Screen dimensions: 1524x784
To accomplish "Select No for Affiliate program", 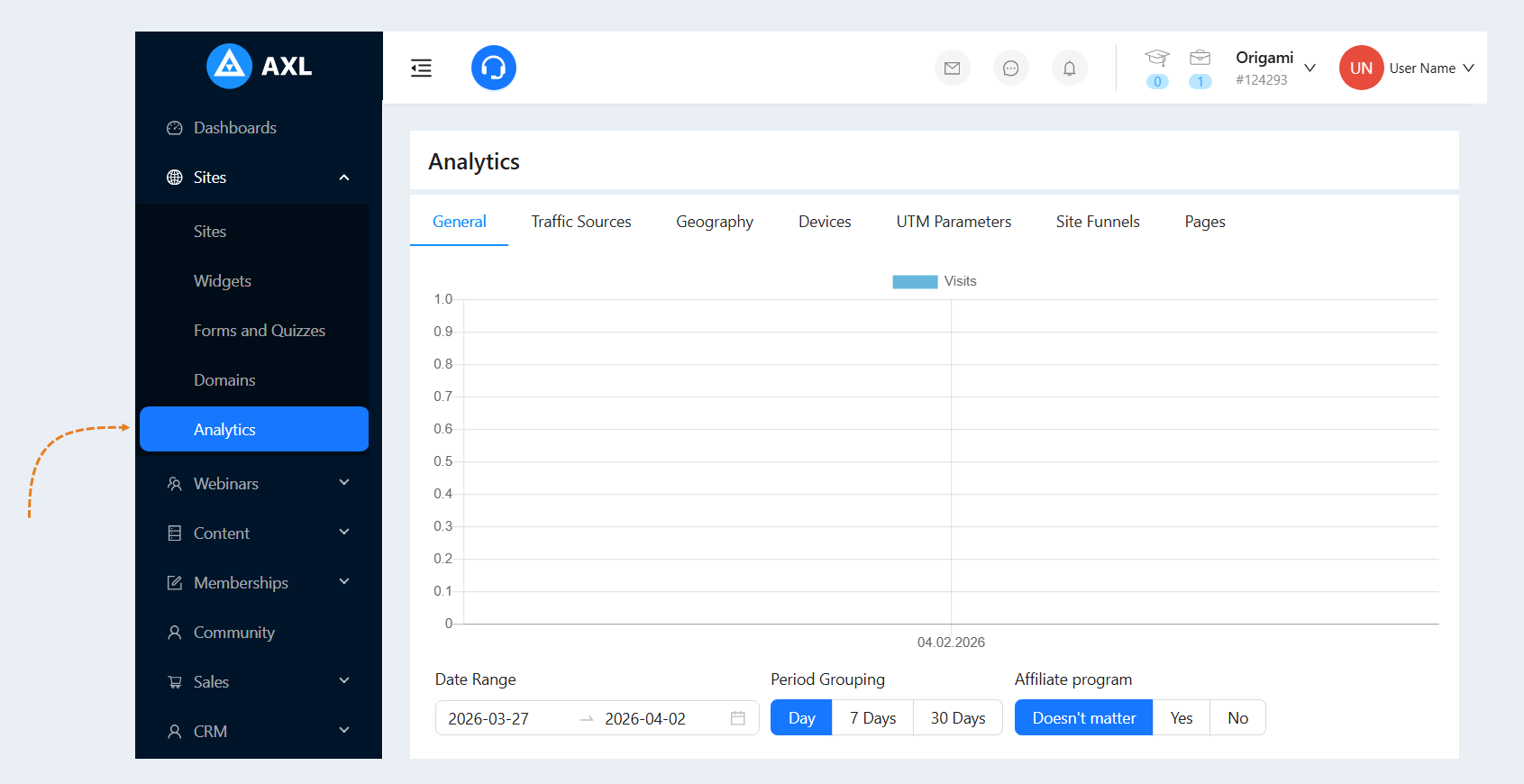I will pyautogui.click(x=1238, y=718).
